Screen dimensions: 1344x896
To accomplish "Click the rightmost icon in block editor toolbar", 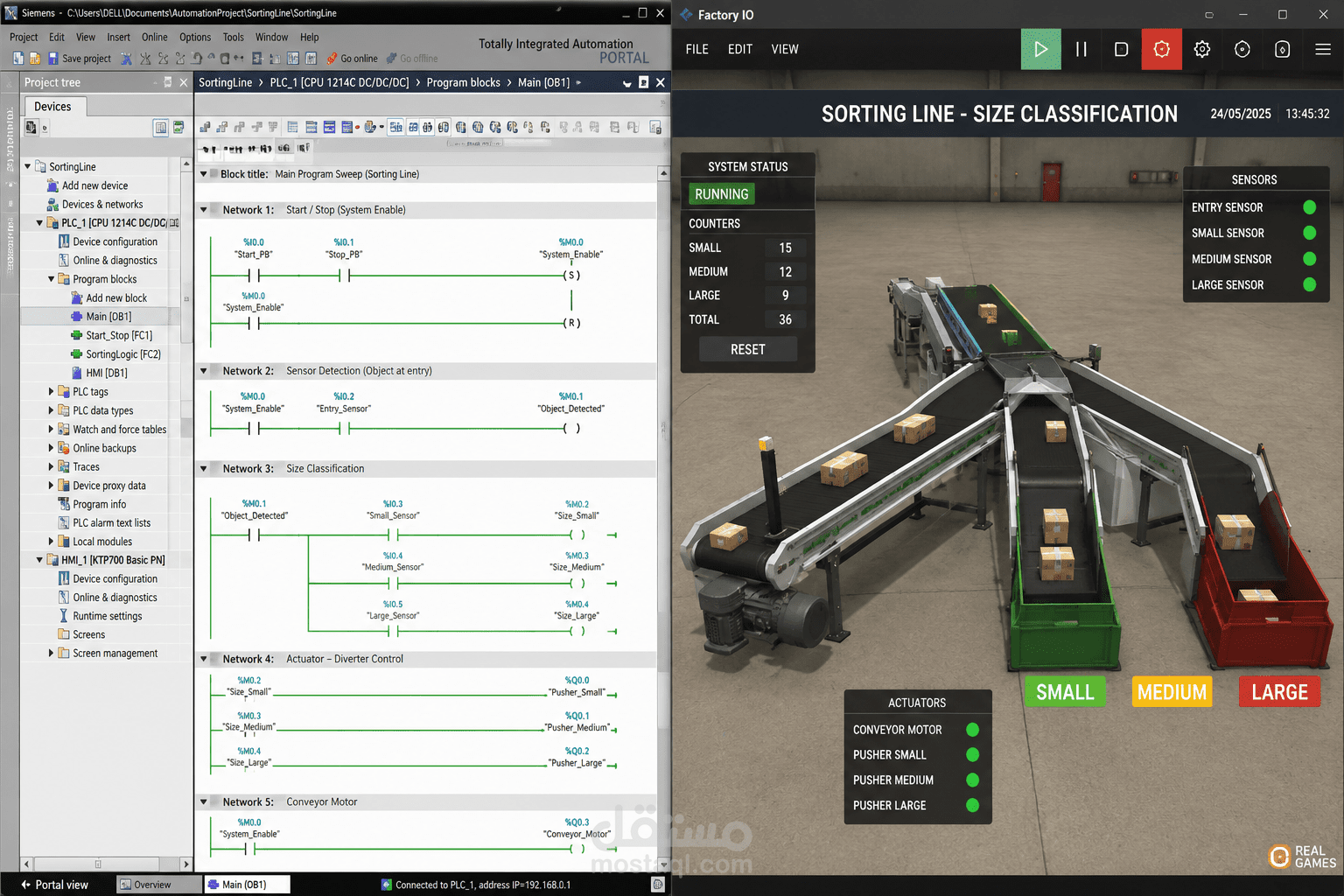I will point(655,128).
